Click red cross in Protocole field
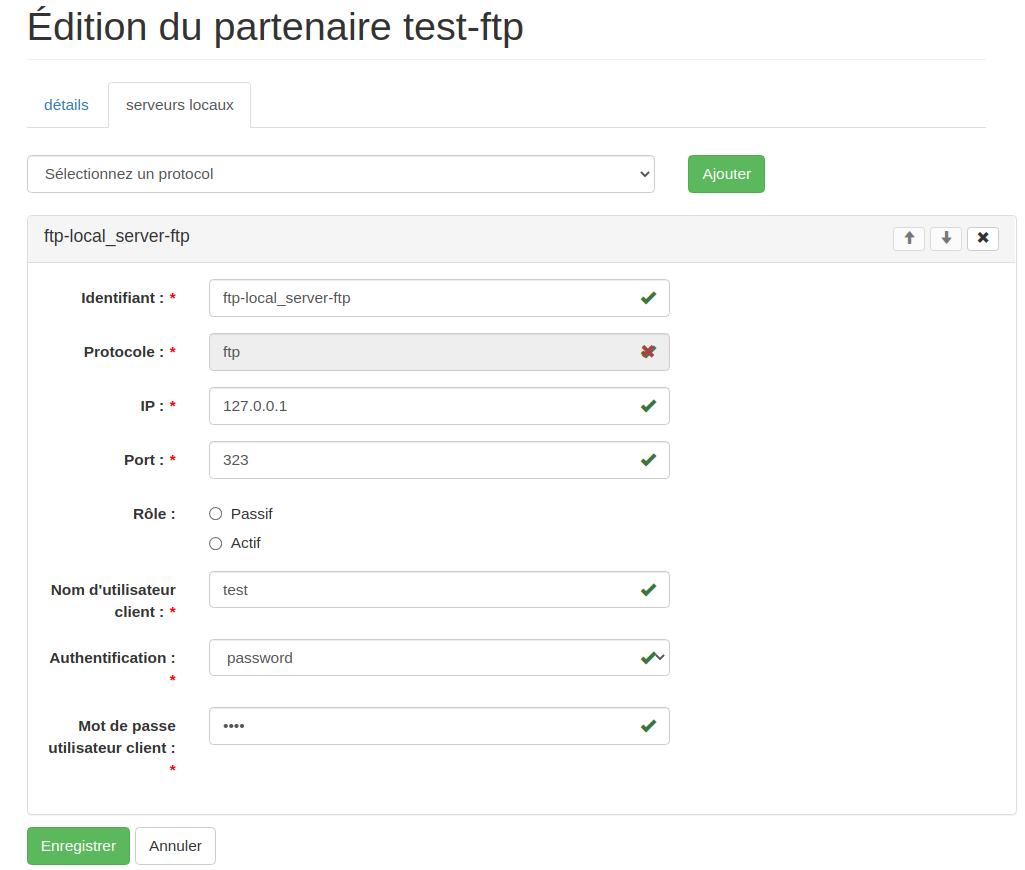1025x870 pixels. point(648,352)
